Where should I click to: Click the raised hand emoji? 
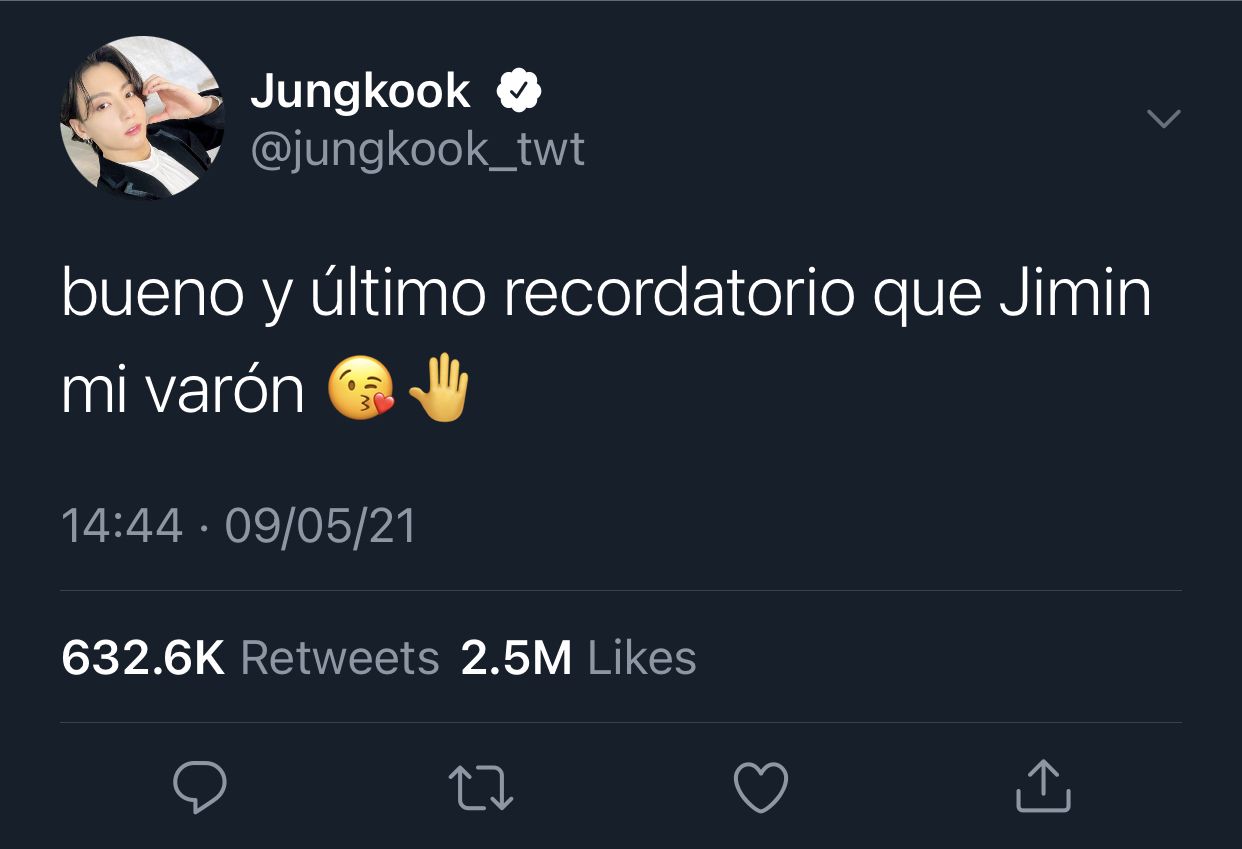(x=438, y=390)
